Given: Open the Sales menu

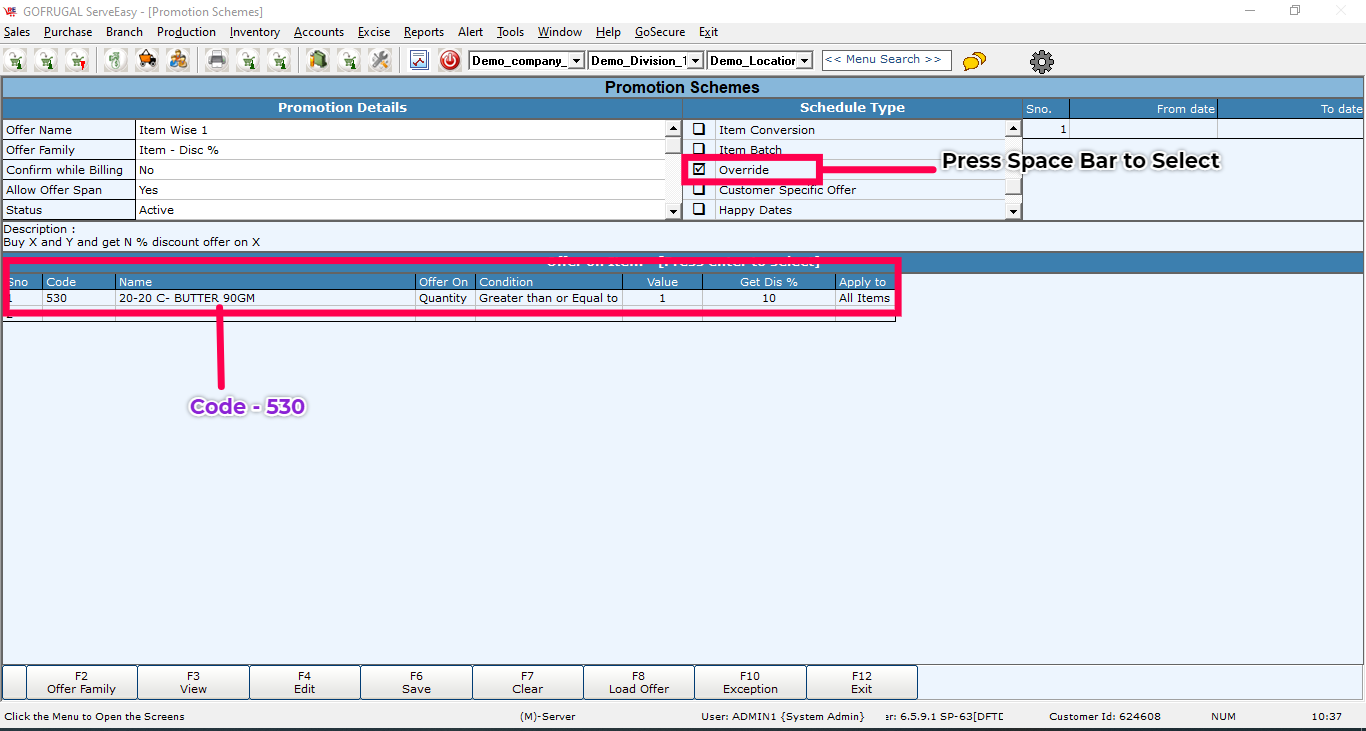Looking at the screenshot, I should click(x=17, y=32).
